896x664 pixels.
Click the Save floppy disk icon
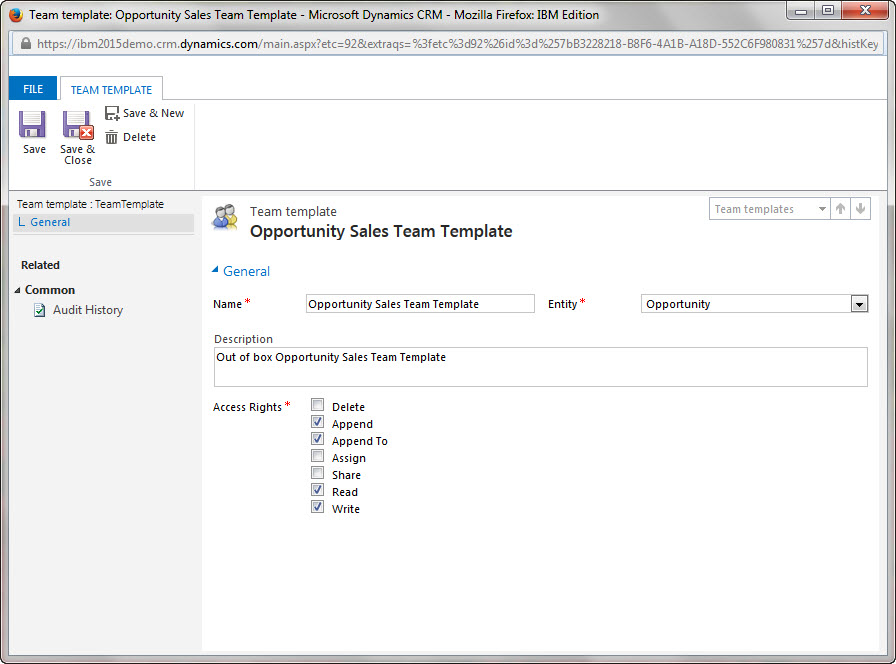click(33, 124)
